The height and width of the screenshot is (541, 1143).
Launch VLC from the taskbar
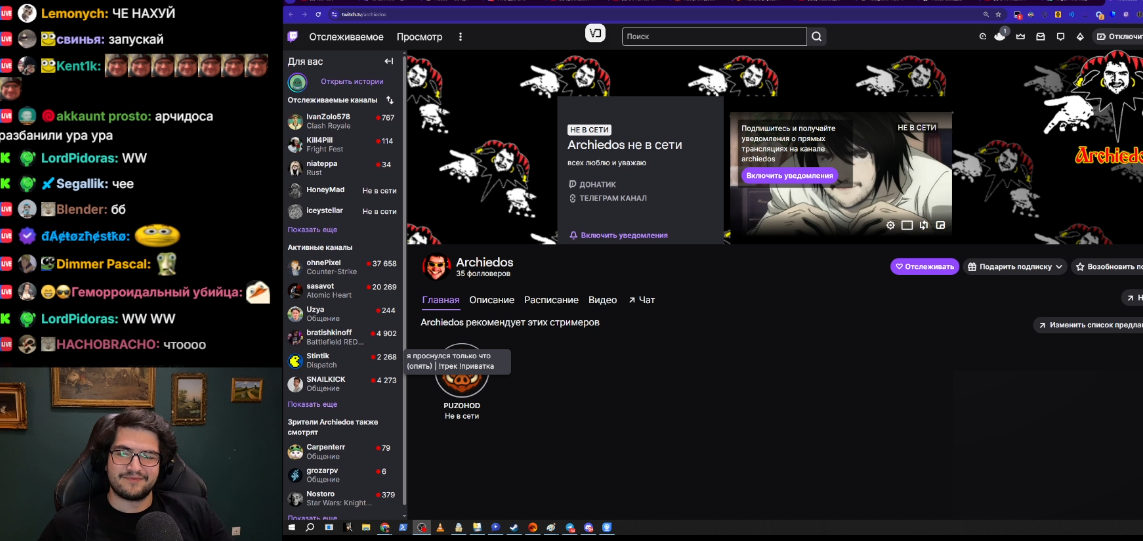pos(440,527)
